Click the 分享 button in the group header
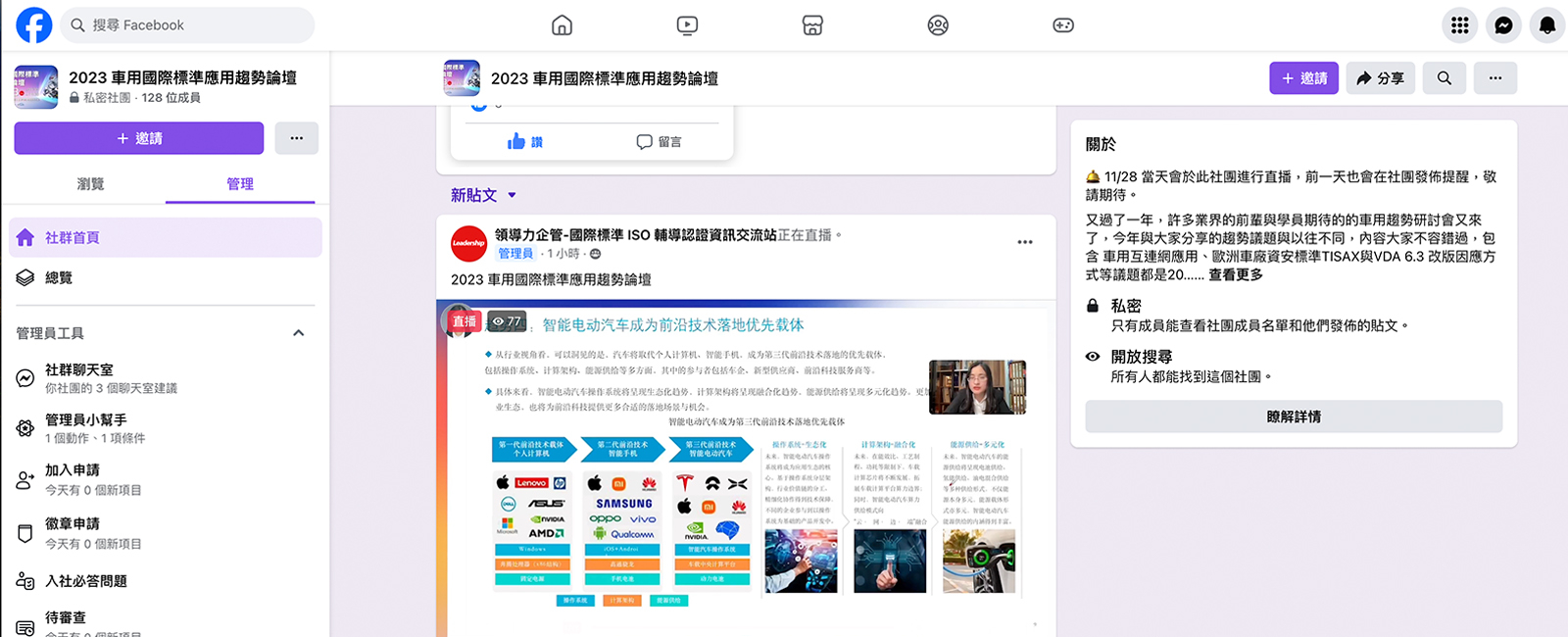 tap(1380, 78)
